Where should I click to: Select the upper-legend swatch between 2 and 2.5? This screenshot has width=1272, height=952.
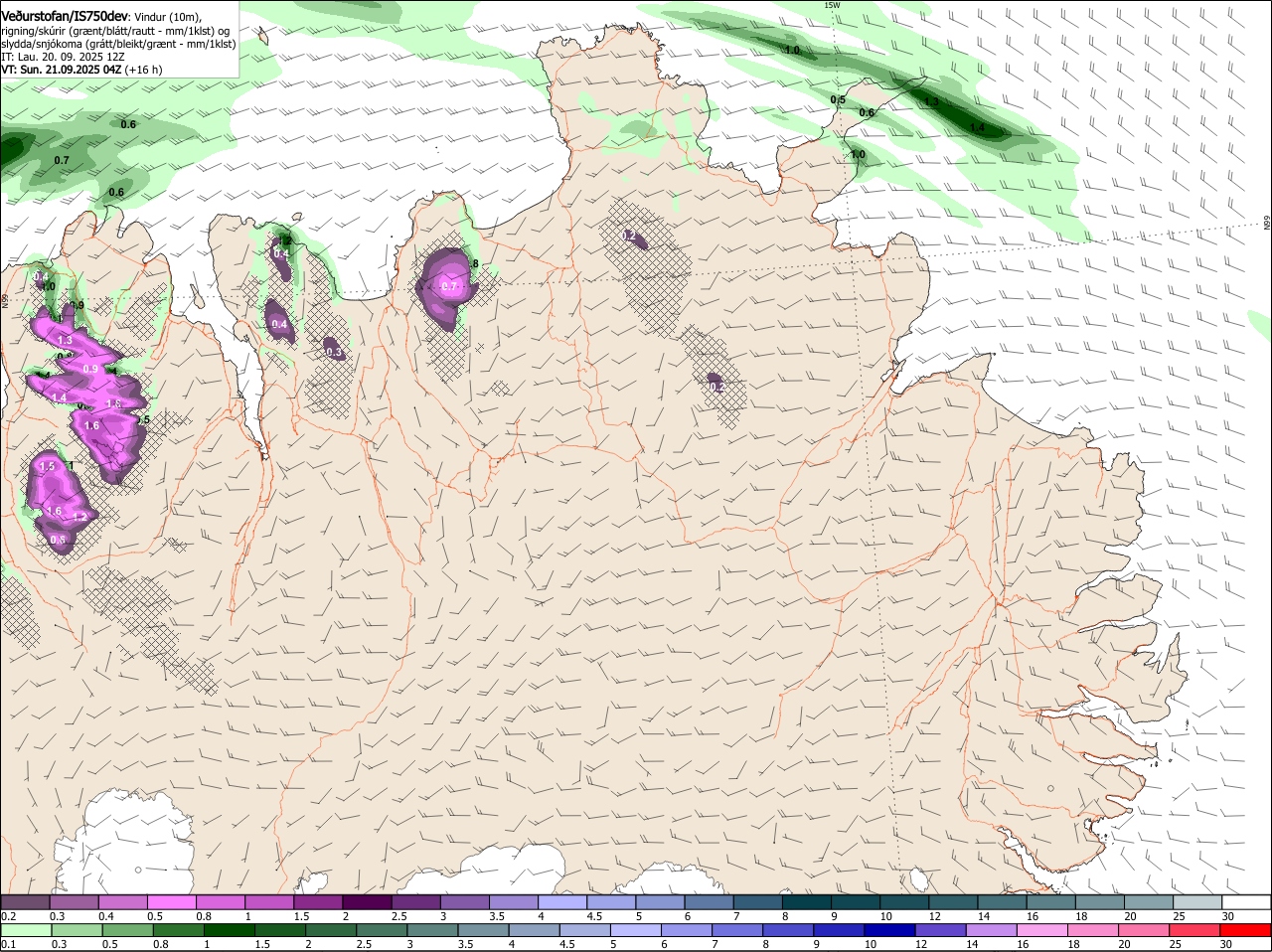(x=367, y=901)
